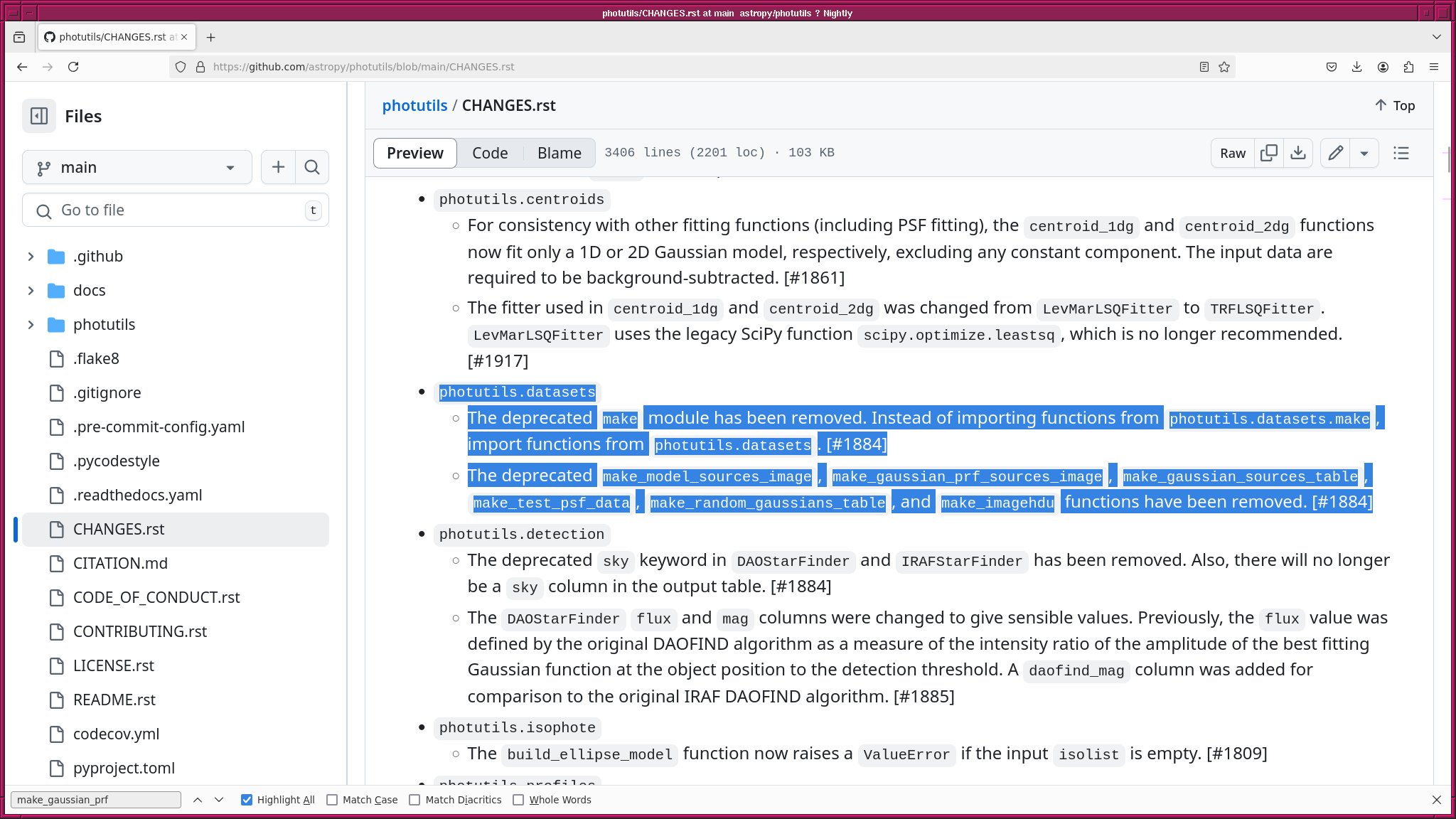Open the Raw file view
The height and width of the screenshot is (819, 1456).
tap(1233, 153)
